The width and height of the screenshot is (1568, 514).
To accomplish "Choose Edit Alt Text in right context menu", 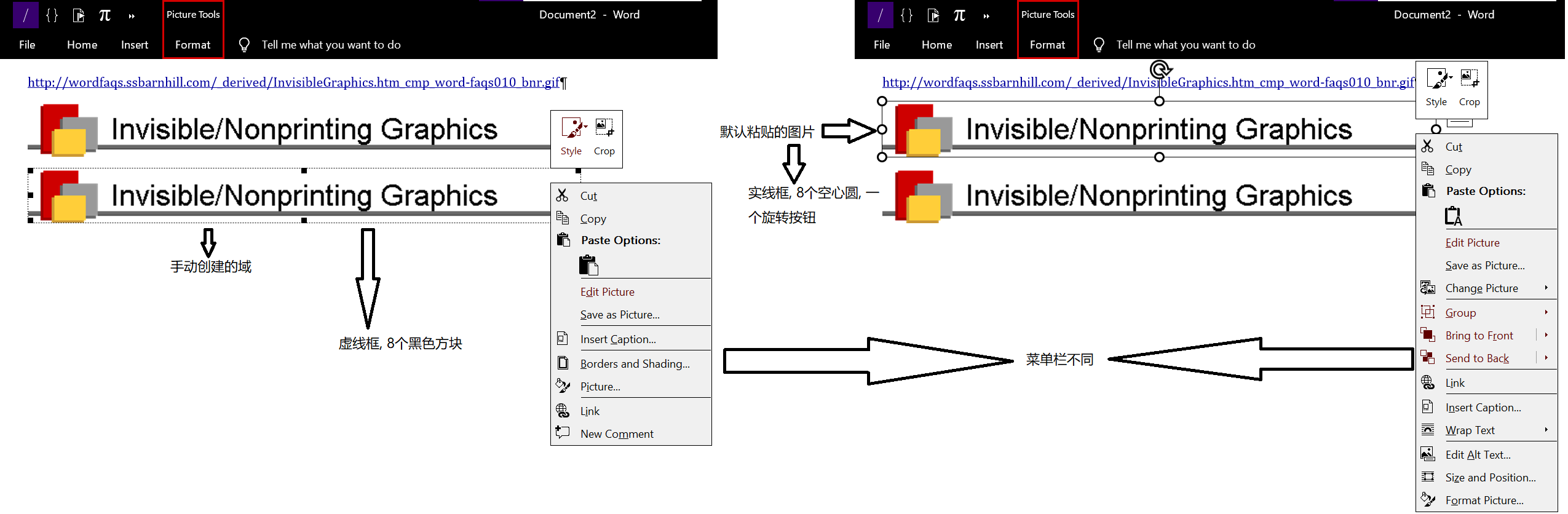I will [1487, 454].
